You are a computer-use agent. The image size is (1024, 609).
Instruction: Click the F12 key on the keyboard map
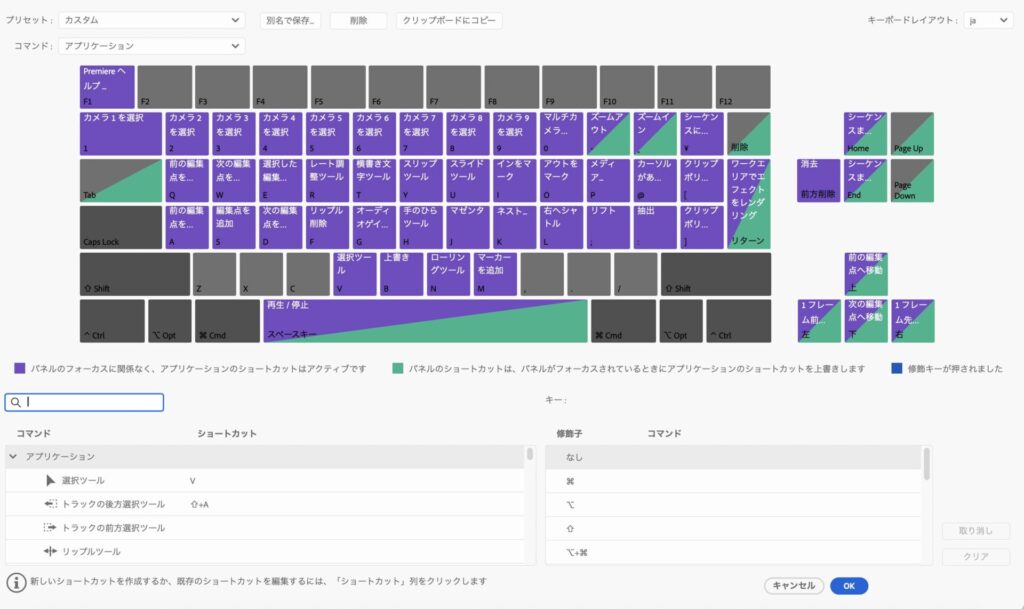pos(743,87)
